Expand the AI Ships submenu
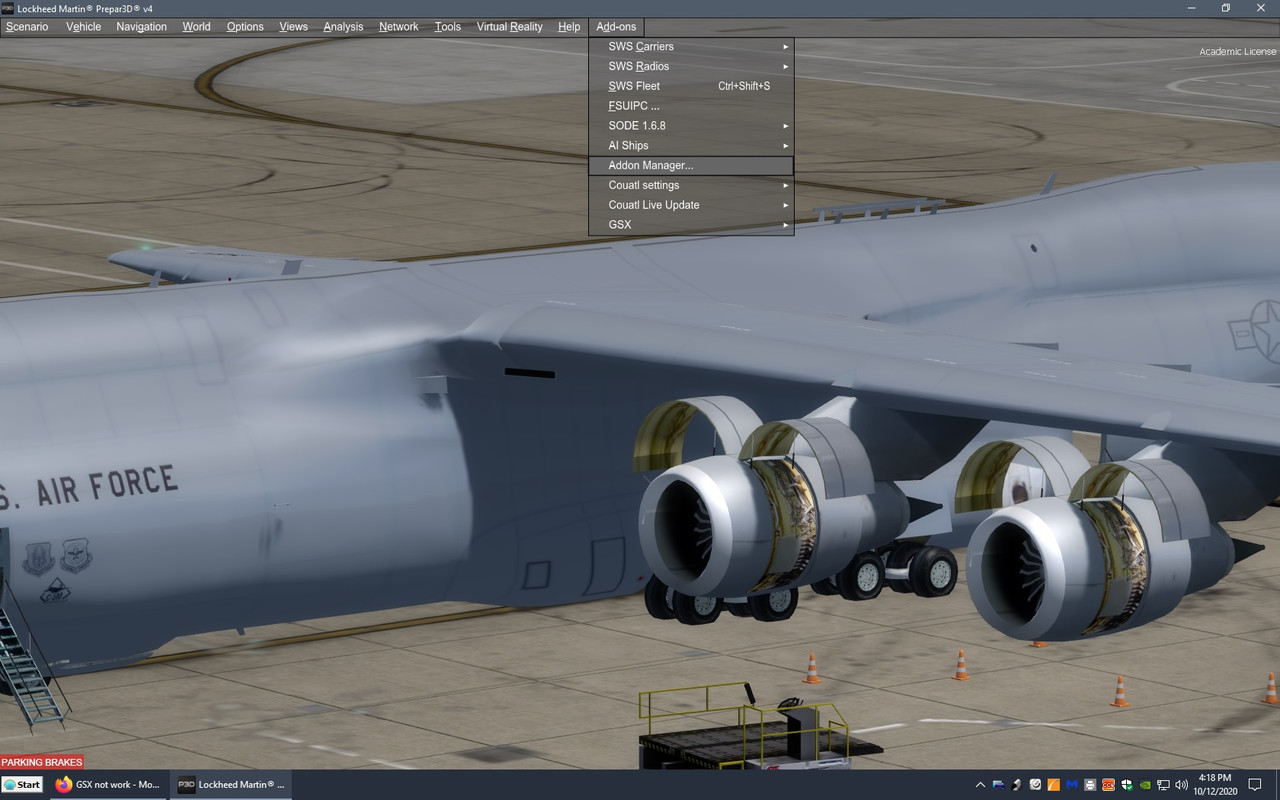 [x=691, y=146]
